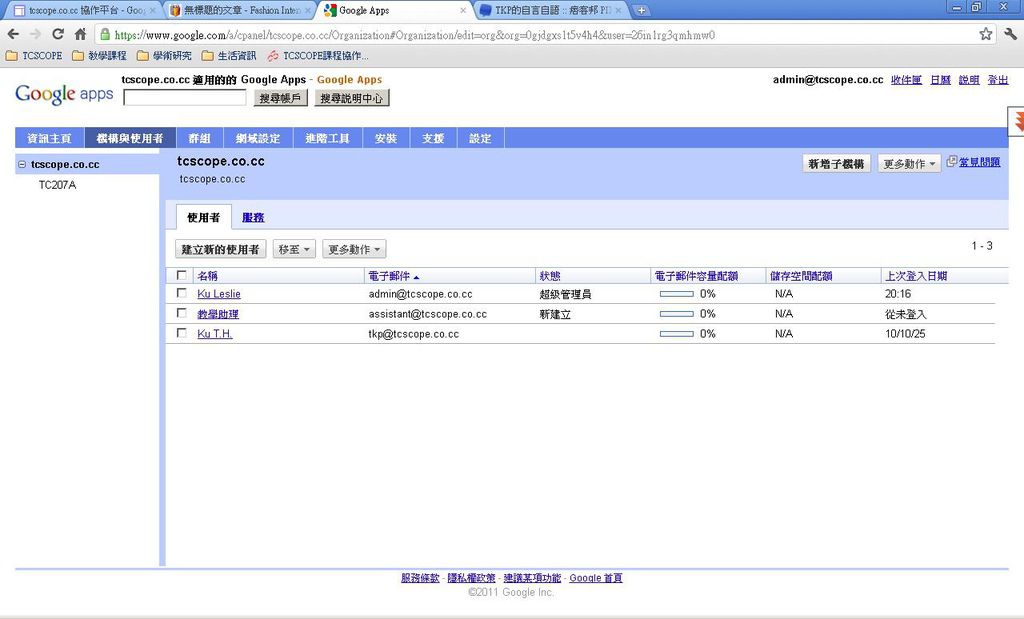Click the email quota bar for admin@tcscope.co.cc
Screen dimensions: 1024x619
[677, 294]
